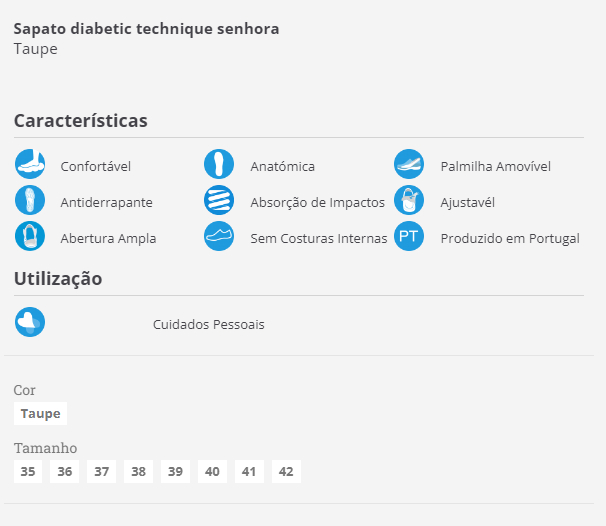Select size 39
The image size is (606, 526).
click(x=175, y=472)
